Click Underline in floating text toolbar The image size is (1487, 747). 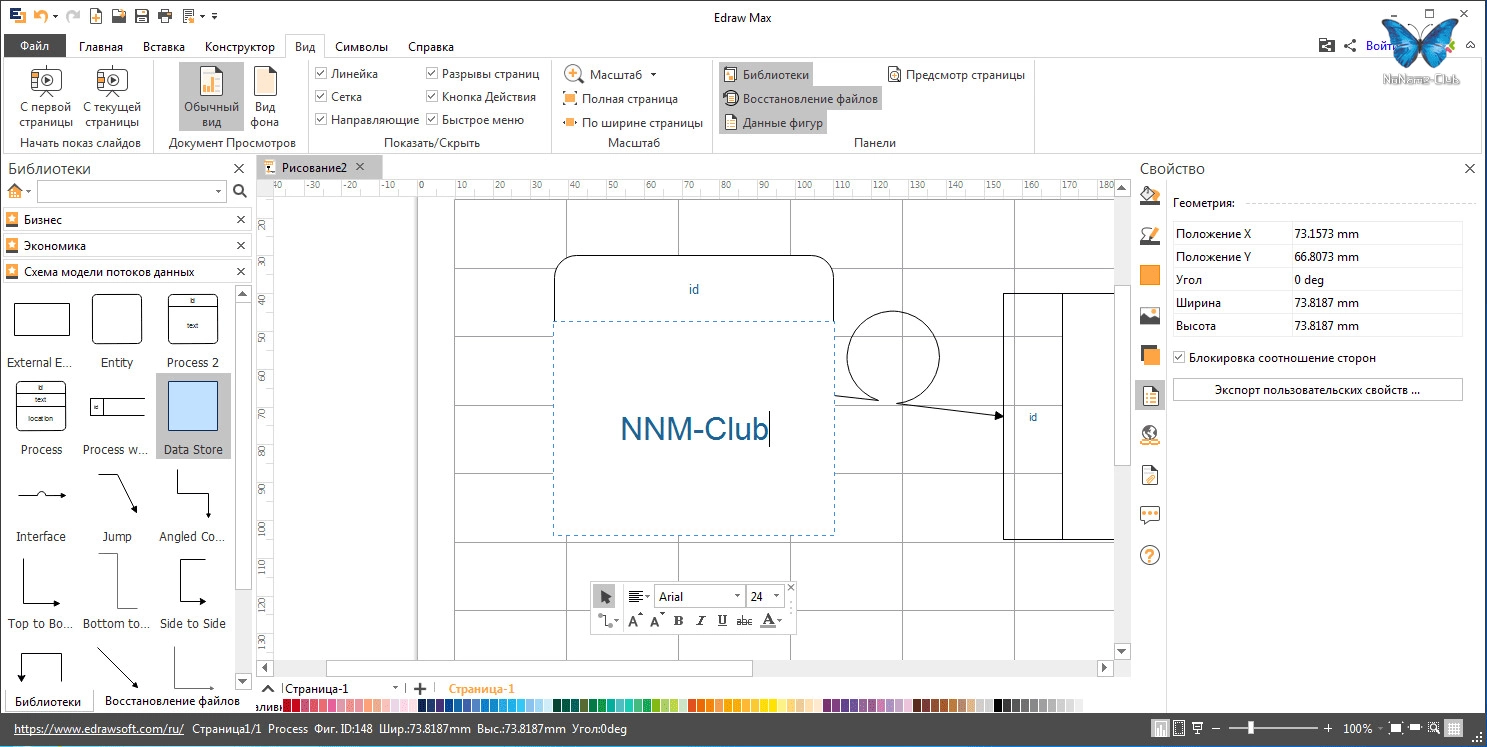[722, 621]
